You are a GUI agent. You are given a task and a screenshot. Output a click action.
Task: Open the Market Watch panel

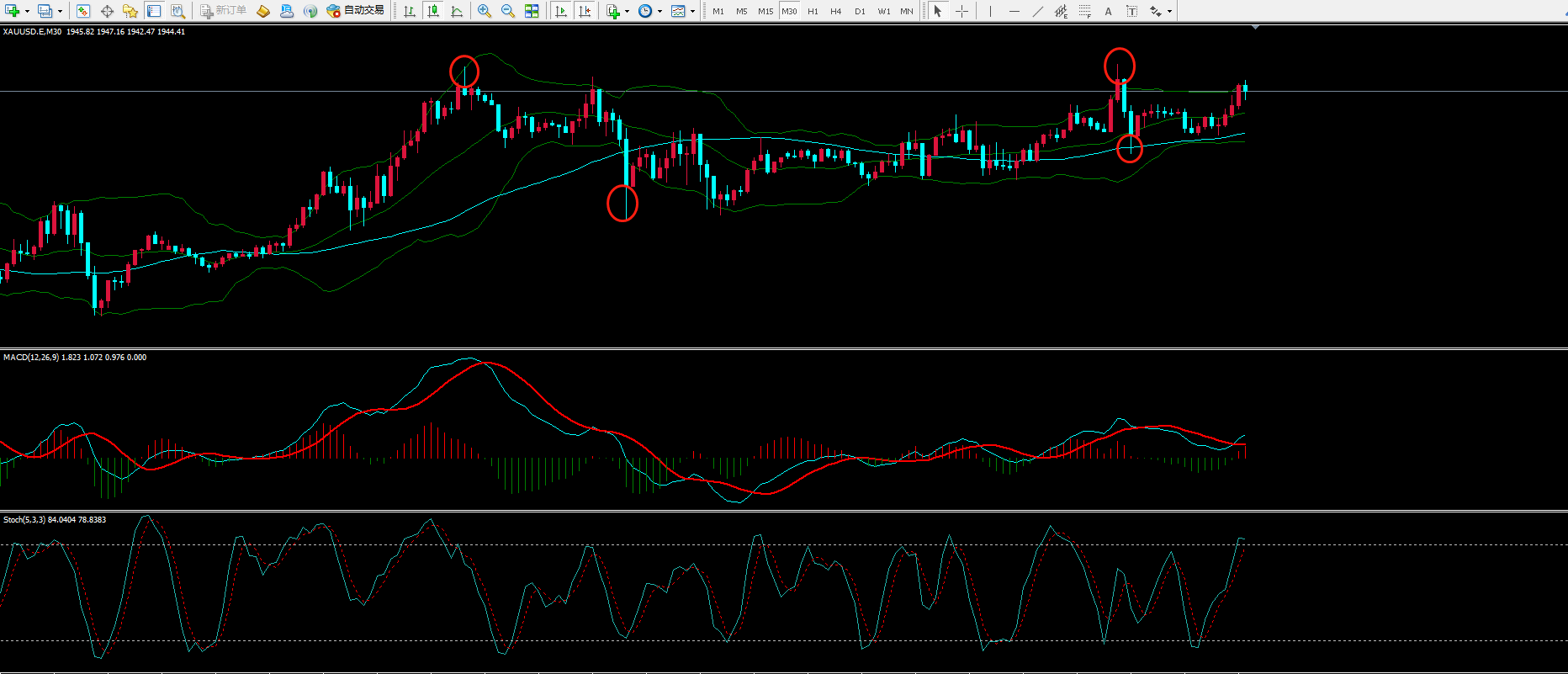pos(83,11)
